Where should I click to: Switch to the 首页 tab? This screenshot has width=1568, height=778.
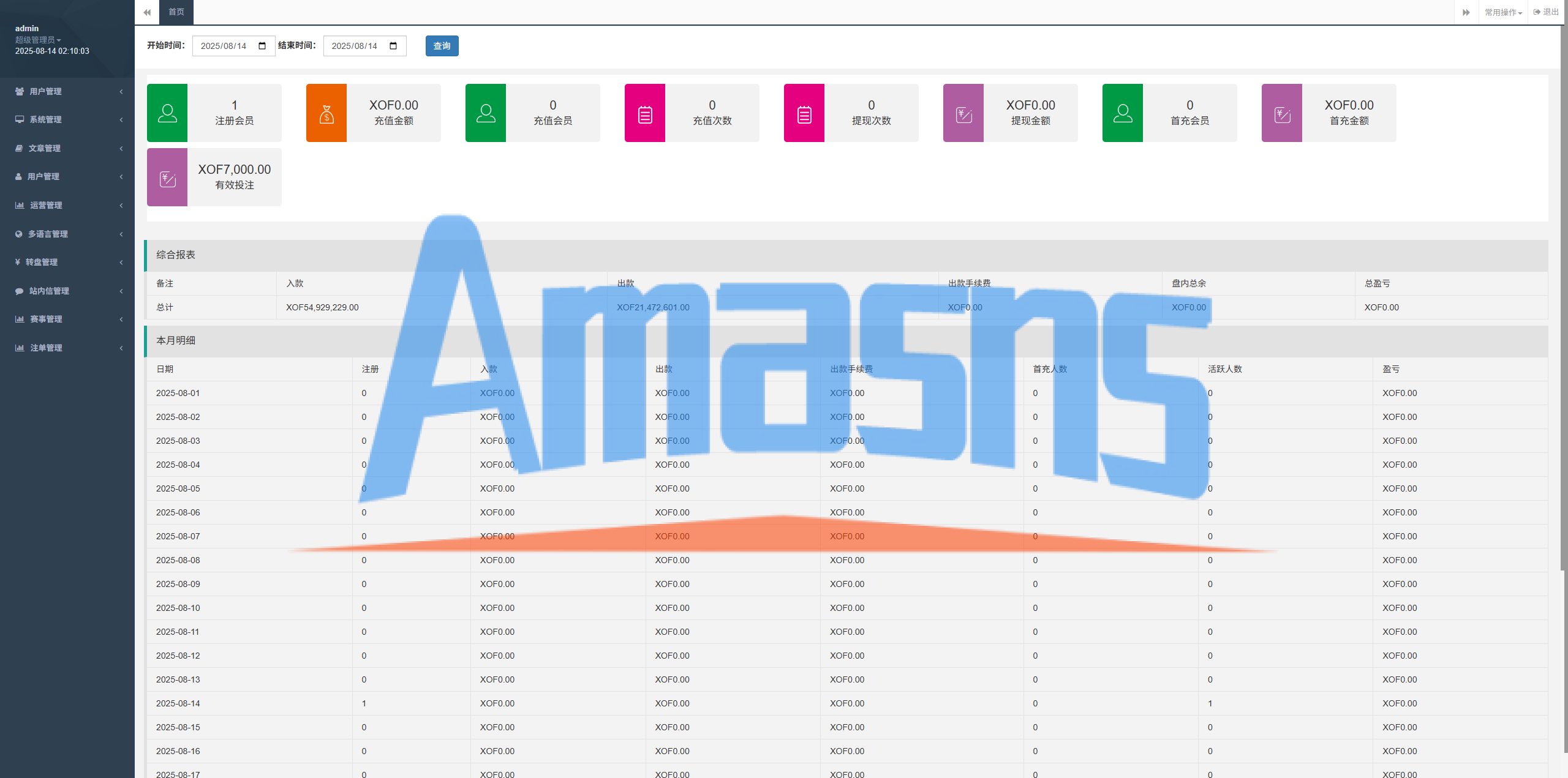(x=176, y=12)
